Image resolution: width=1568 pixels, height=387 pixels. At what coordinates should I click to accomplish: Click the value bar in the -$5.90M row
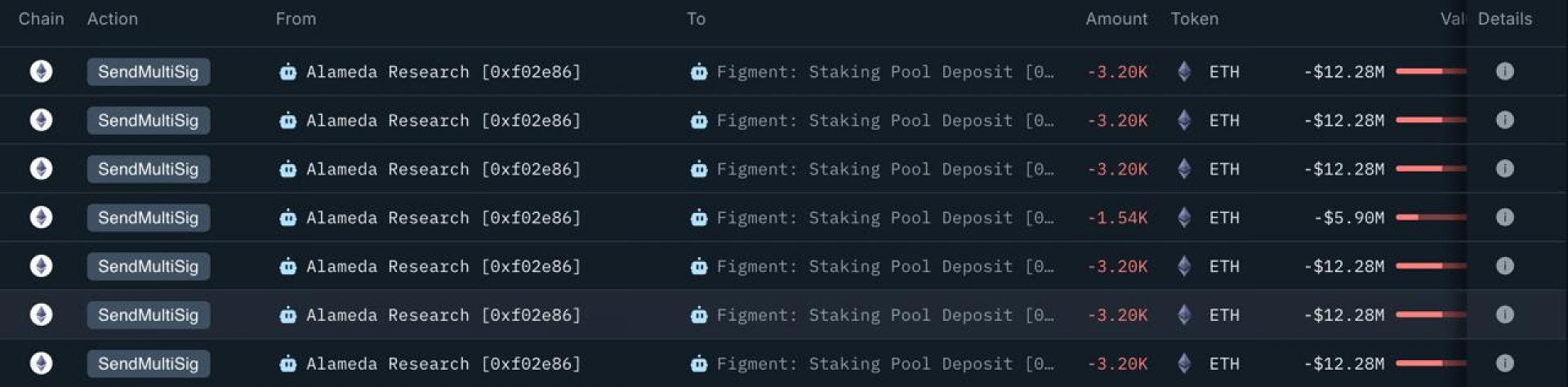coord(1431,217)
